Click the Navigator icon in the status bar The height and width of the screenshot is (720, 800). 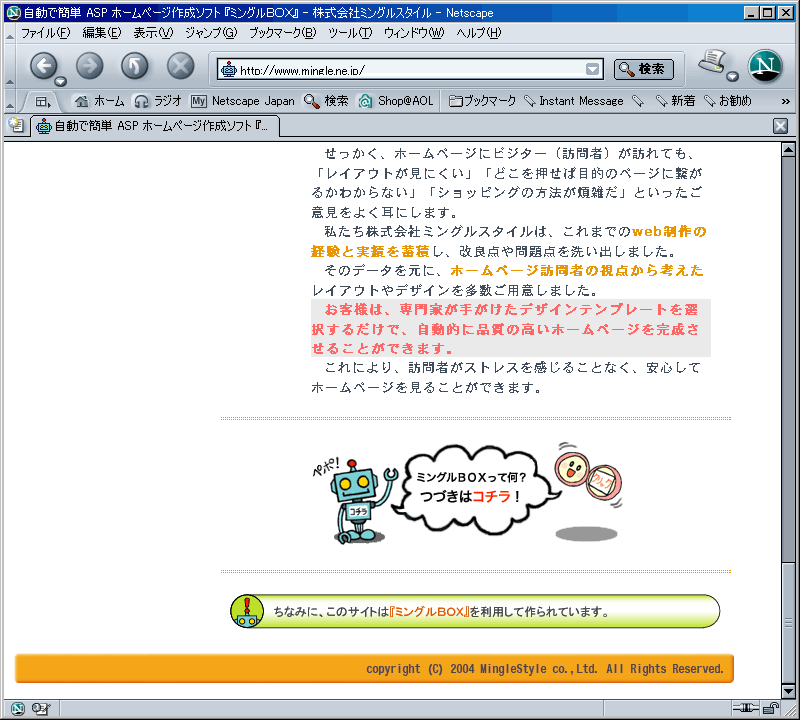point(17,708)
